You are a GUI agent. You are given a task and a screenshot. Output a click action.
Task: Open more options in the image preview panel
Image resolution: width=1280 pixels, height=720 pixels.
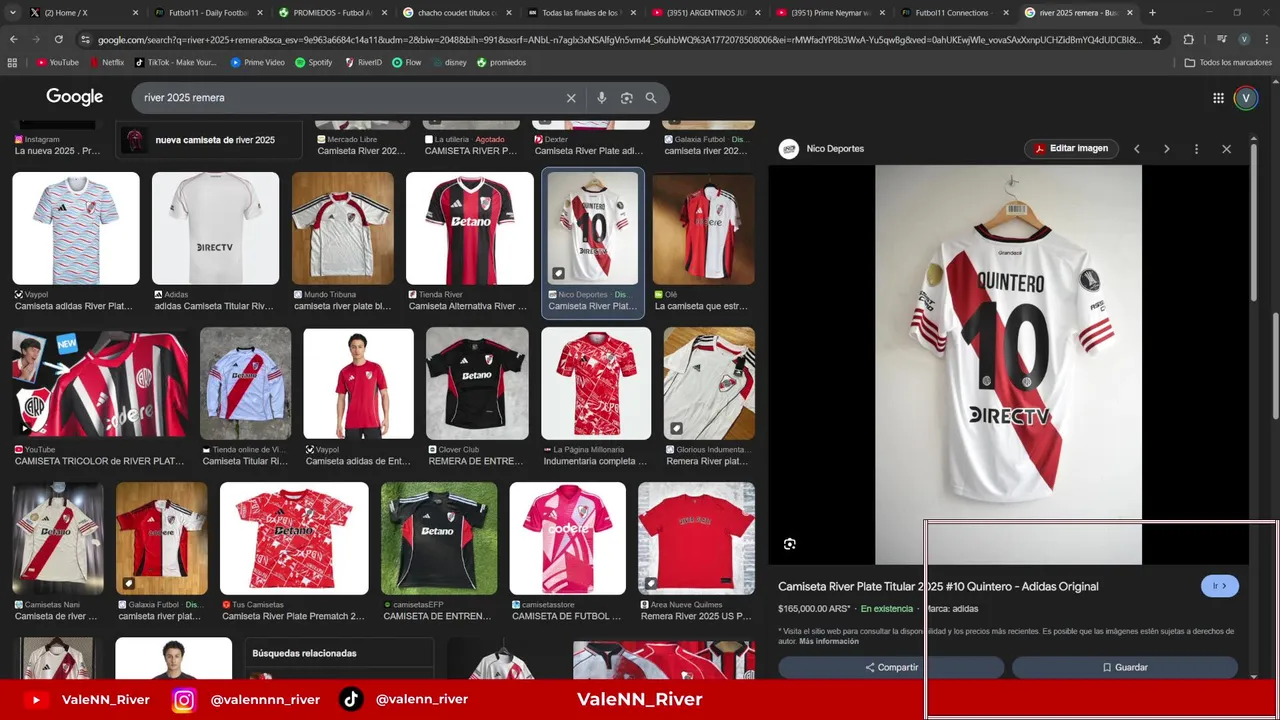[1196, 149]
